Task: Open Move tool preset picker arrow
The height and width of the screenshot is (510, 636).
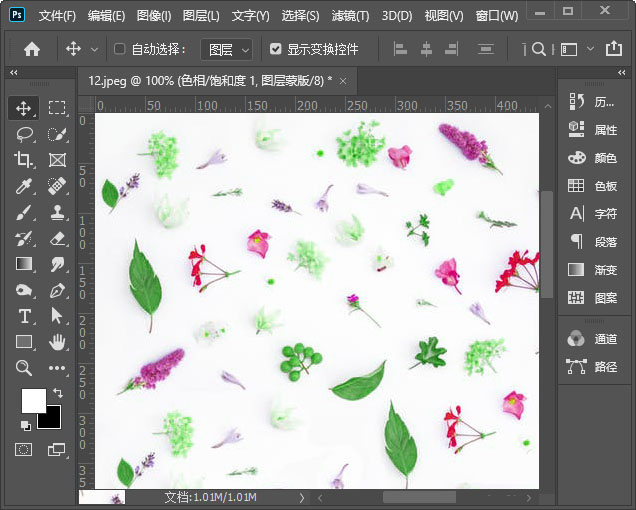Action: tap(94, 49)
